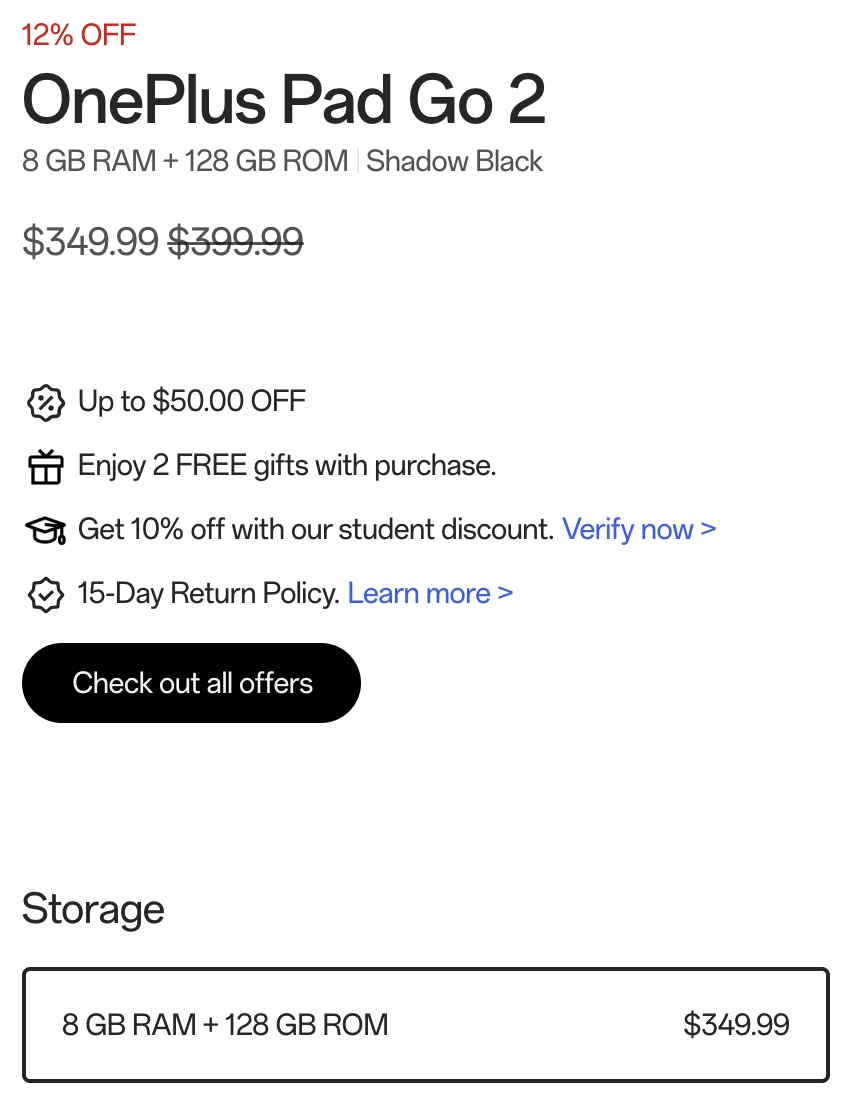The width and height of the screenshot is (854, 1114).
Task: Click the $349.99 price inside the storage option
Action: (x=736, y=1025)
